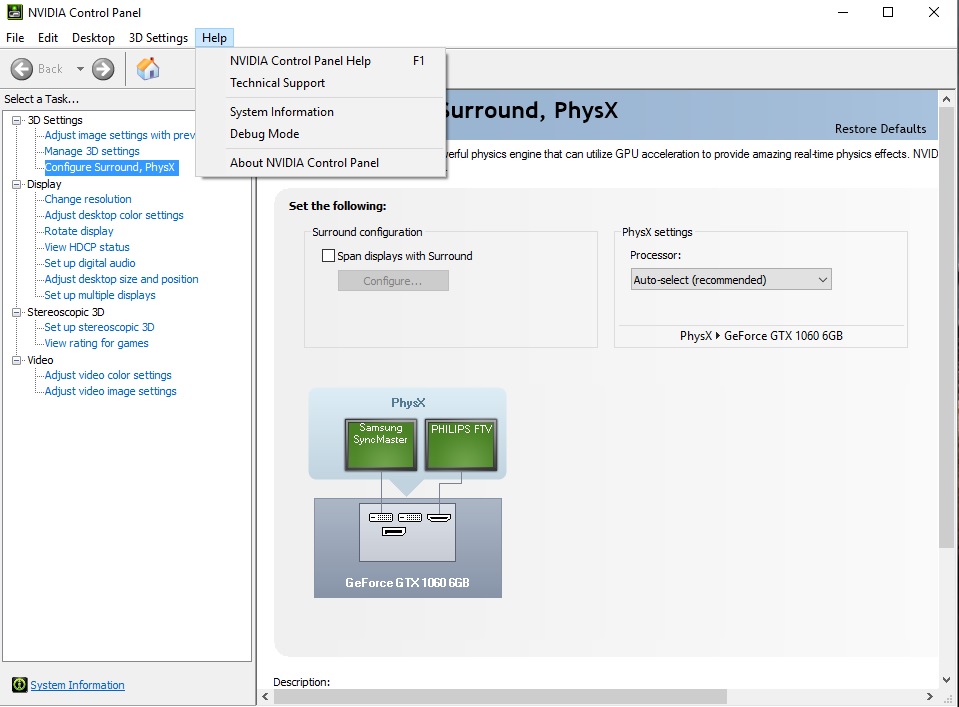The width and height of the screenshot is (959, 707).
Task: Click the PhysX GeForce GTX 1060 6GB label
Action: pyautogui.click(x=761, y=336)
